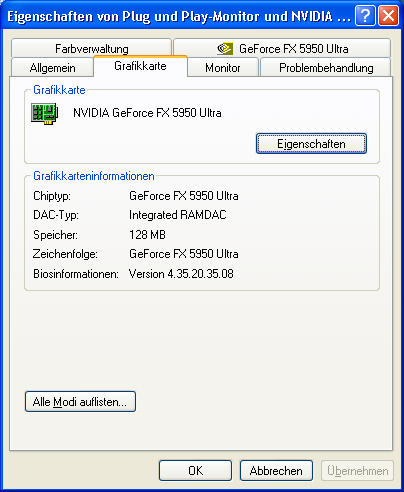Open the Problembehandlung tab
The height and width of the screenshot is (492, 404).
tap(326, 68)
